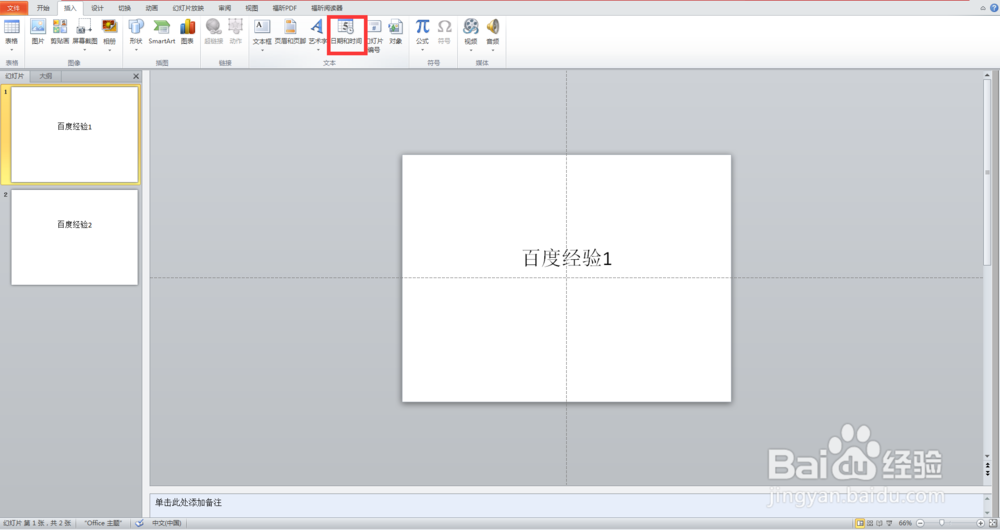
Task: Expand the 相册 dropdown arrow
Action: coord(110,50)
